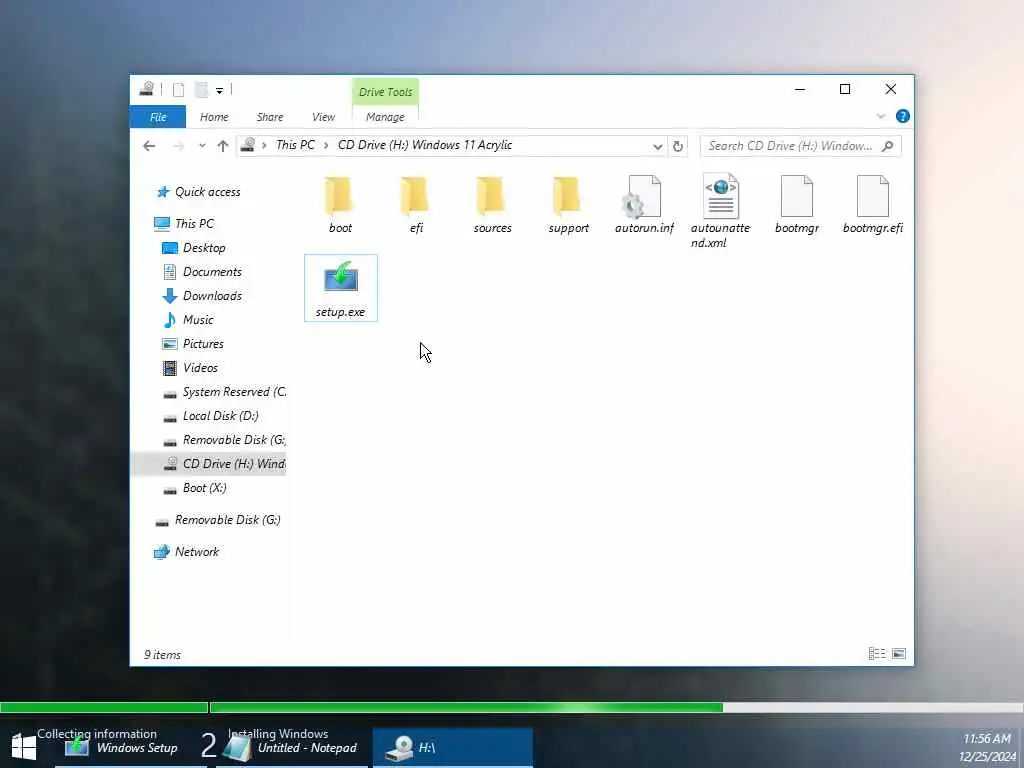Open the efi folder icon
1024x768 pixels.
click(x=416, y=197)
